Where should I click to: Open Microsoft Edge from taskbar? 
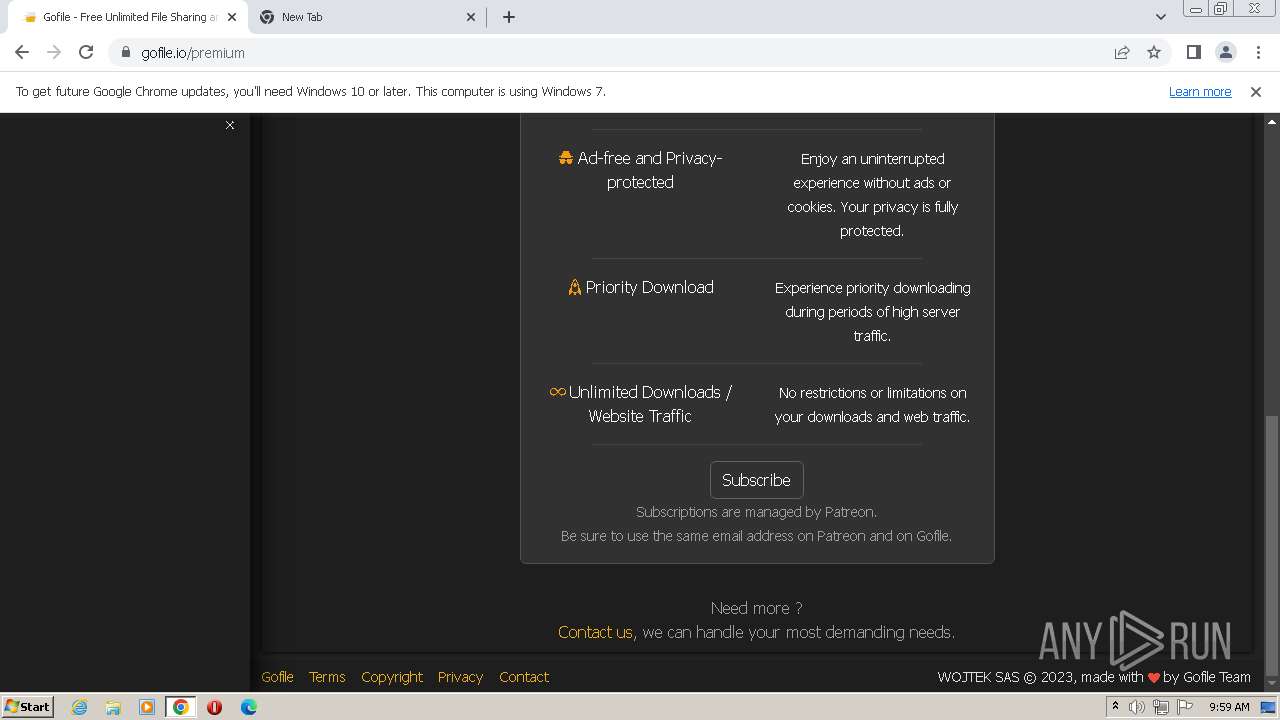pos(248,707)
